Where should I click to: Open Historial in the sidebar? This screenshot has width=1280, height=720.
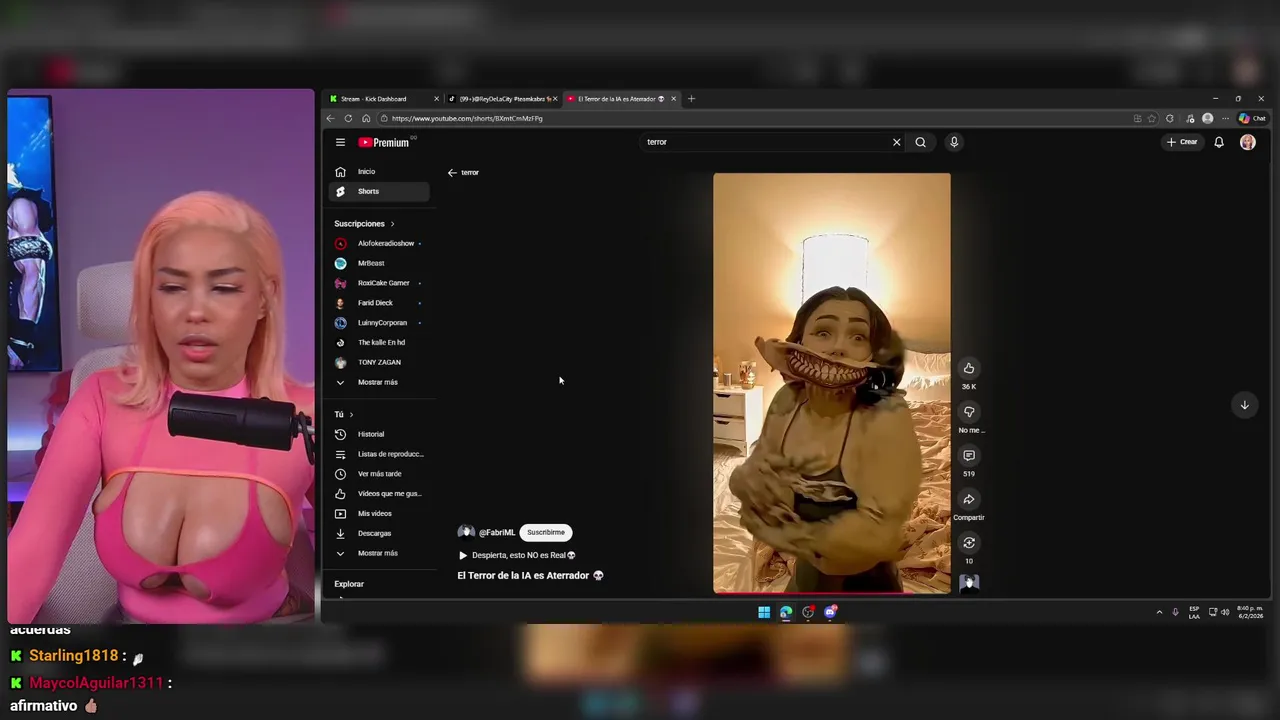click(x=380, y=434)
